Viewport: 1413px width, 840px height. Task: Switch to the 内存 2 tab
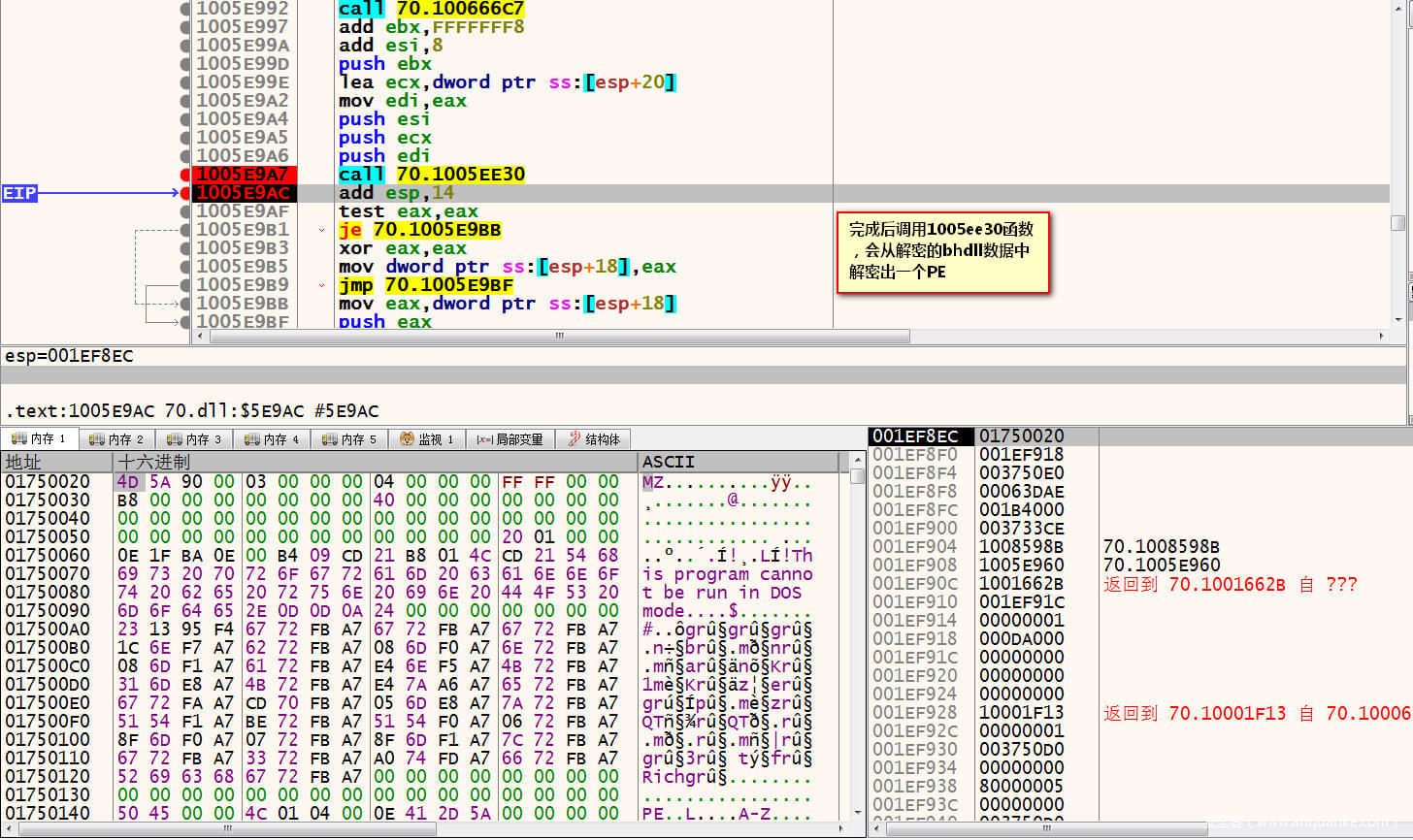pyautogui.click(x=116, y=439)
